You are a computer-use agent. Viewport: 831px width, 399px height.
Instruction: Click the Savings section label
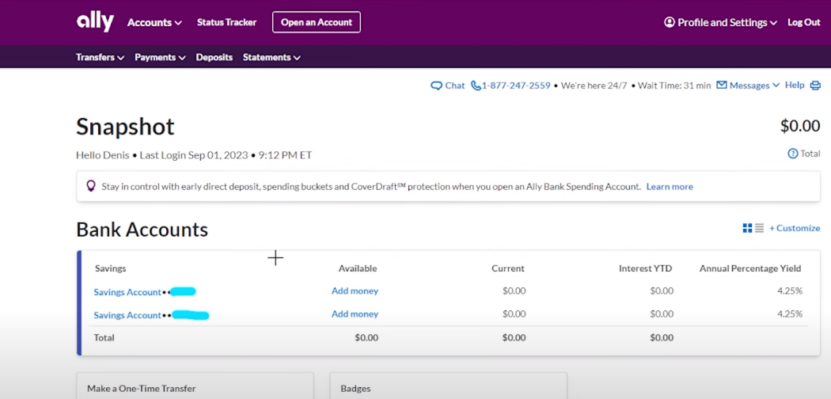pos(110,269)
